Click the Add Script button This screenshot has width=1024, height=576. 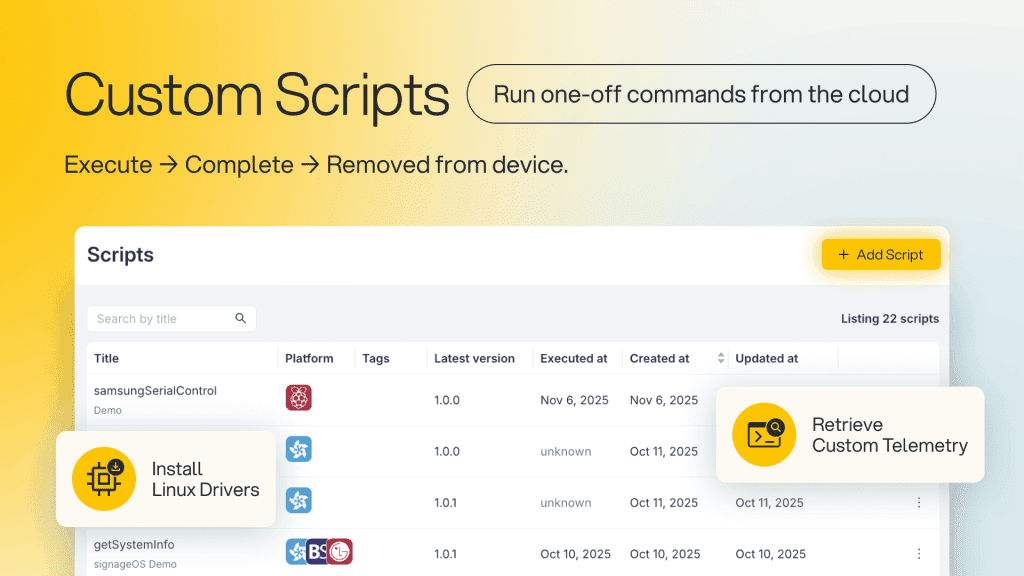pyautogui.click(x=881, y=255)
